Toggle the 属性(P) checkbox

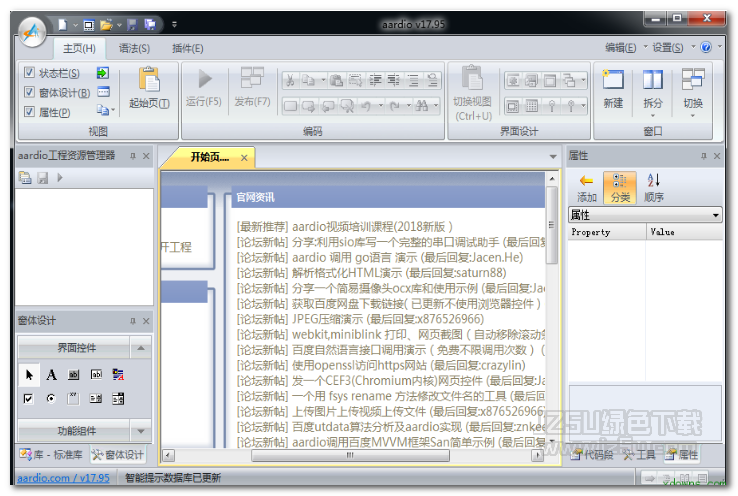coord(29,112)
